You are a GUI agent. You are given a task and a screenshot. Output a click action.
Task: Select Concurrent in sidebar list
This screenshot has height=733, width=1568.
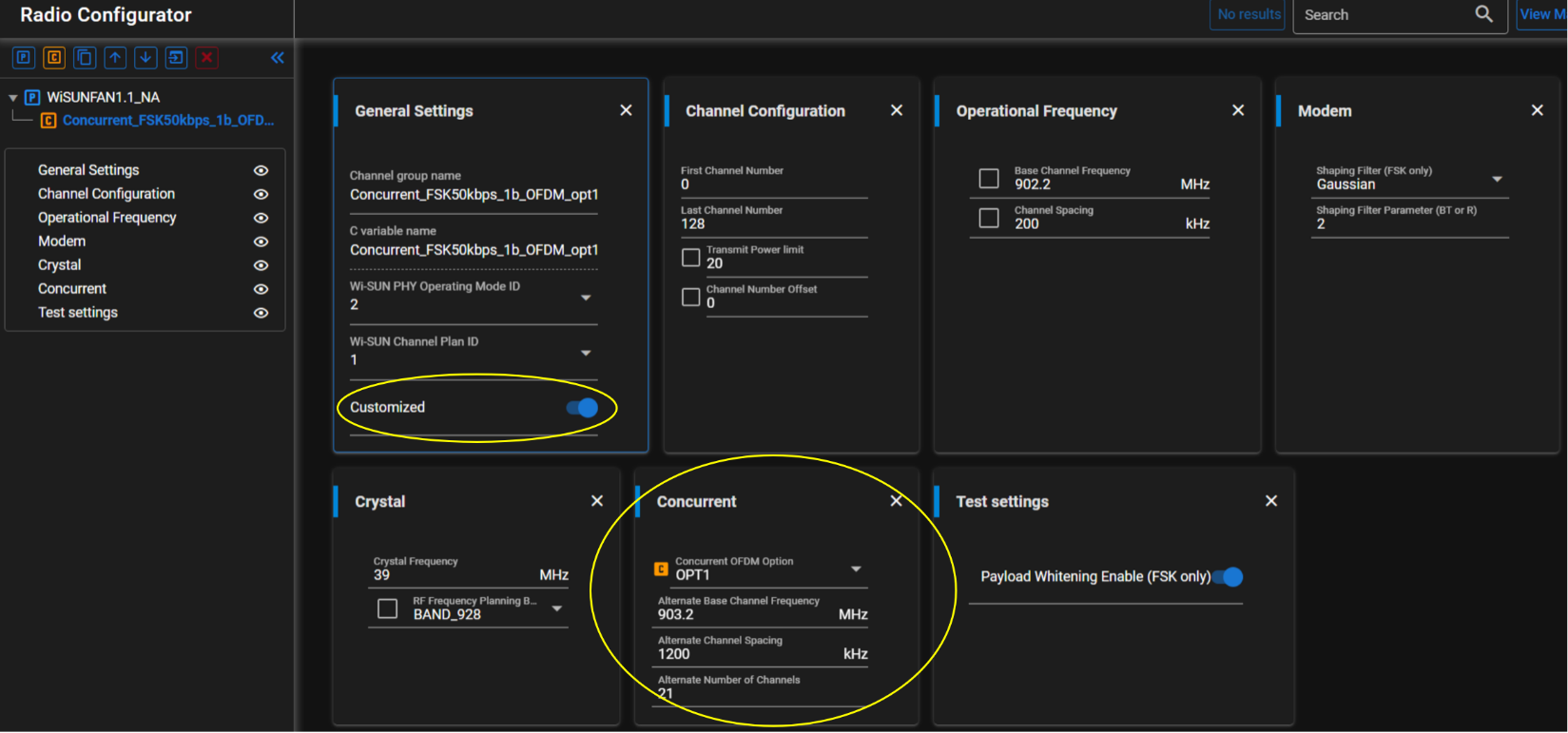click(72, 289)
